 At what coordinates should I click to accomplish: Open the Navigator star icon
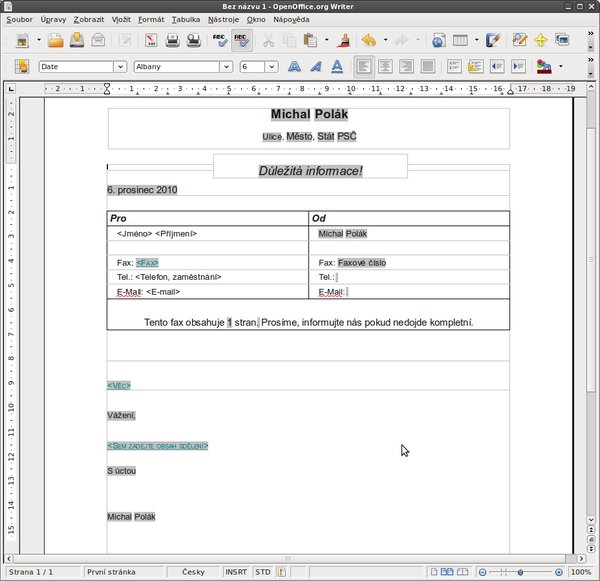[541, 40]
